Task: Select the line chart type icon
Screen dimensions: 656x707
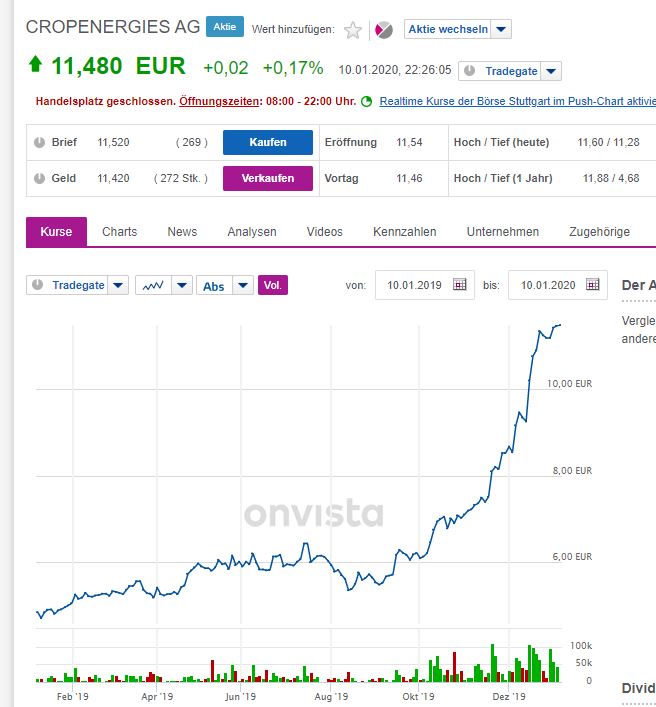Action: click(x=152, y=285)
